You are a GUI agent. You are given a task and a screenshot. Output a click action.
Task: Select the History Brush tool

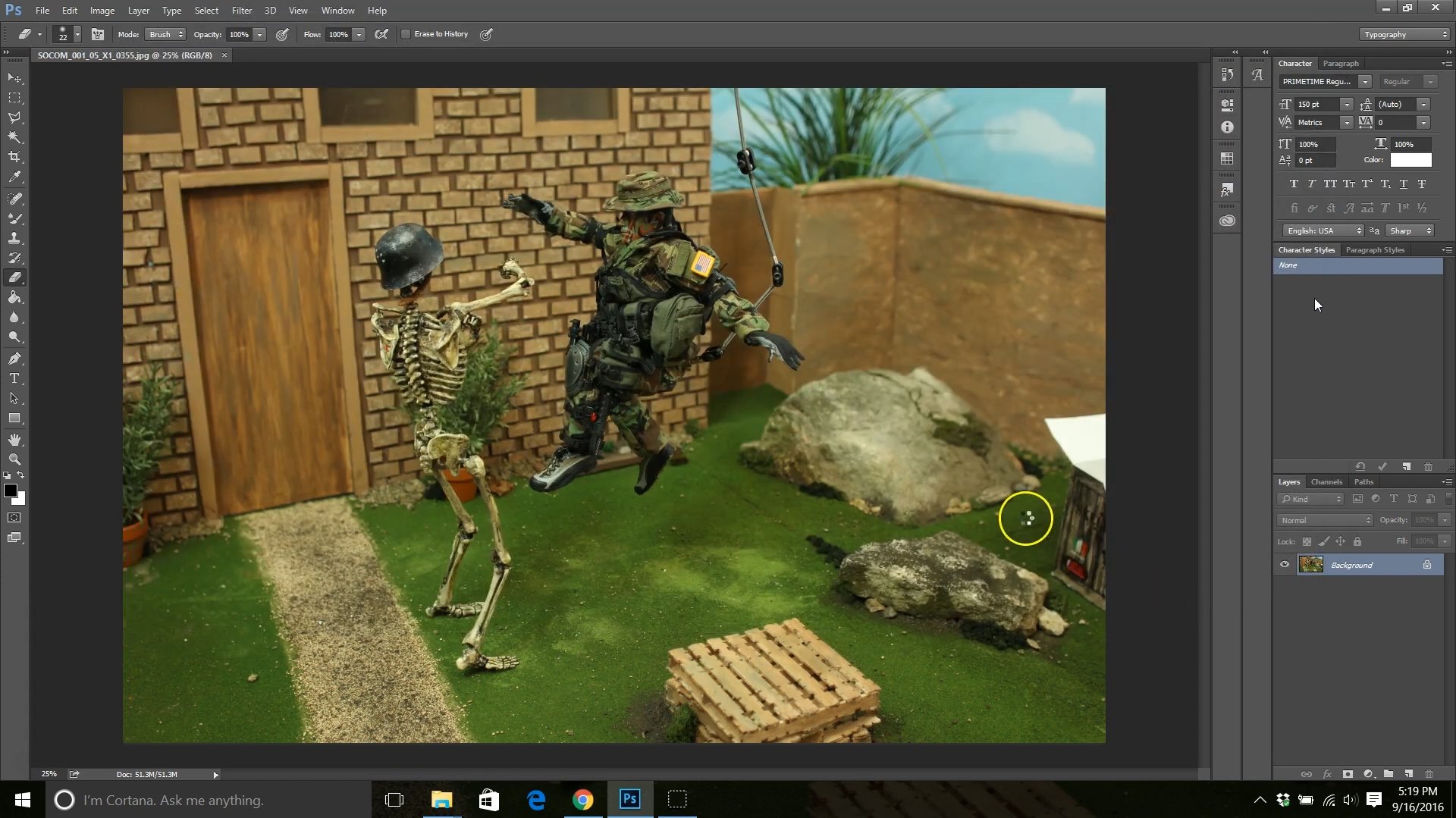click(14, 258)
